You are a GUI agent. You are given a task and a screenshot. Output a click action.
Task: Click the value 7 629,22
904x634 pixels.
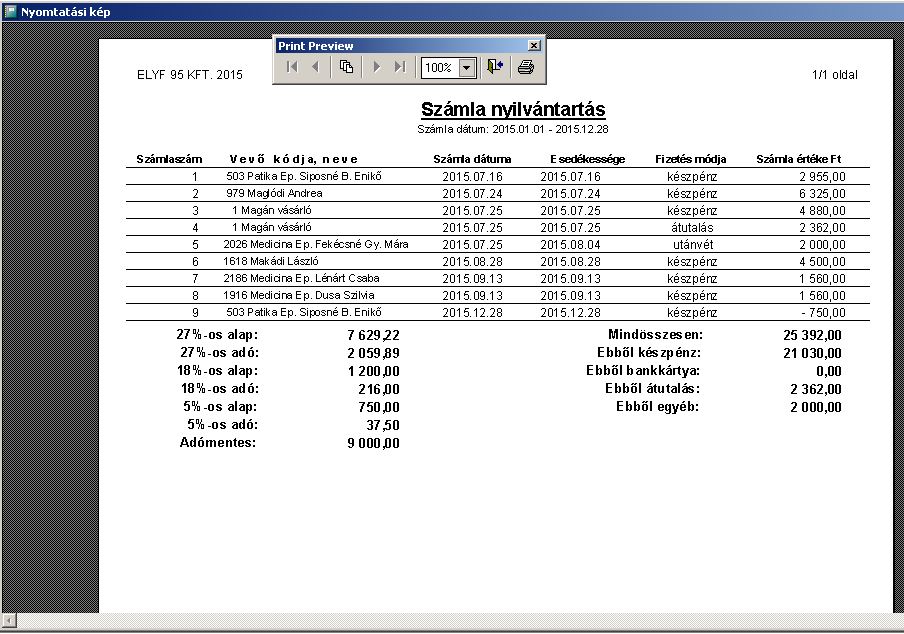coord(373,335)
